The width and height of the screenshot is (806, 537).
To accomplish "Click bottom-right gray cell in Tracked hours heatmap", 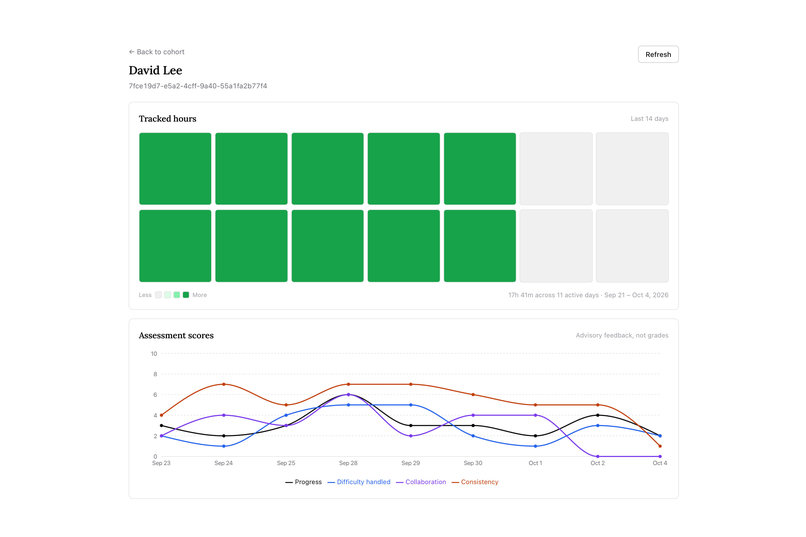I will pos(632,246).
